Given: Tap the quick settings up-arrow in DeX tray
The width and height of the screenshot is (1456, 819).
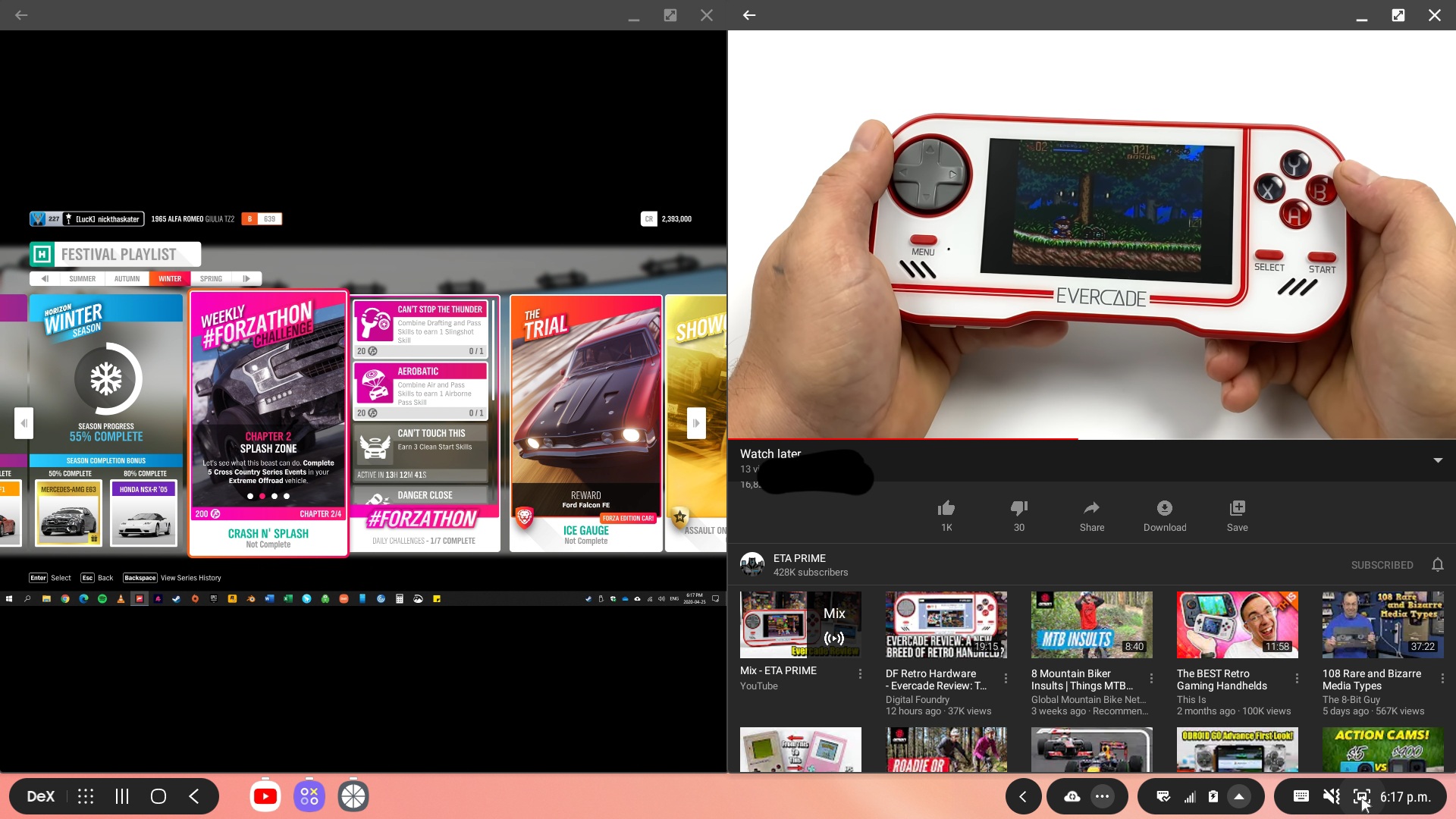Looking at the screenshot, I should tap(1240, 796).
